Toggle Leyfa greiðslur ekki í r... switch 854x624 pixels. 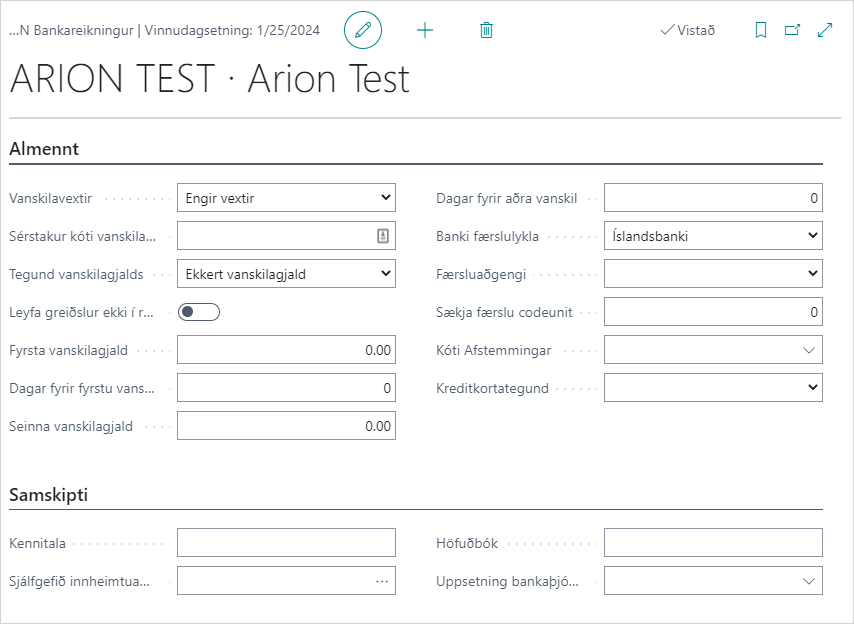[198, 312]
